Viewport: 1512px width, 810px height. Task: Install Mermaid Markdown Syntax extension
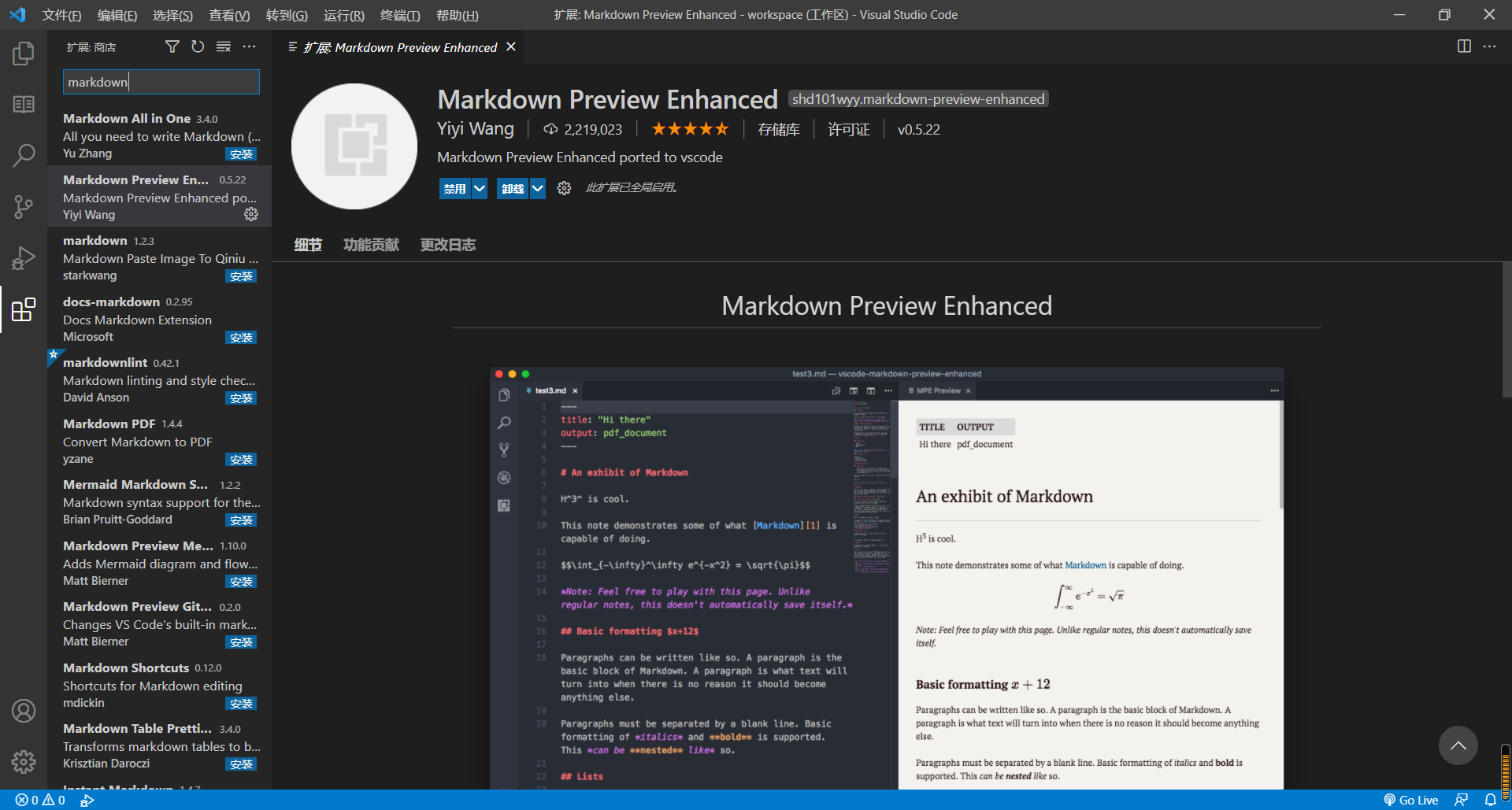pos(241,520)
